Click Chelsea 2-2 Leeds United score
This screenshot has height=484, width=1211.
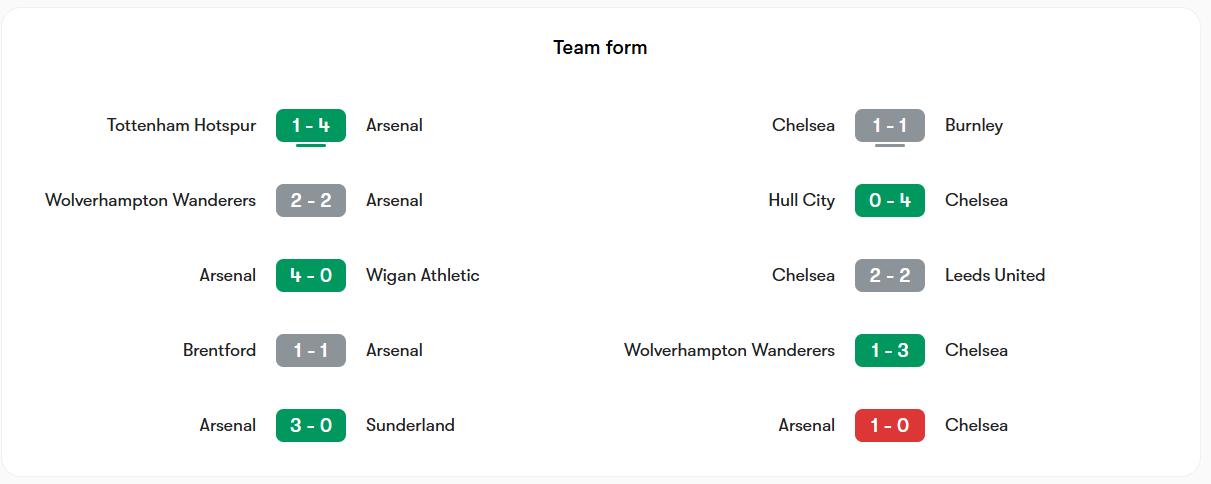tap(890, 275)
